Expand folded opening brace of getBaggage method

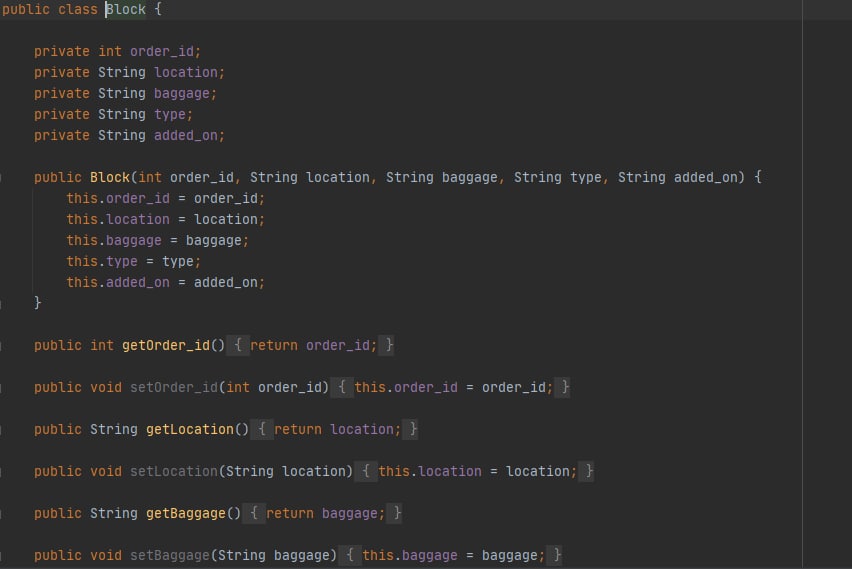pyautogui.click(x=254, y=513)
